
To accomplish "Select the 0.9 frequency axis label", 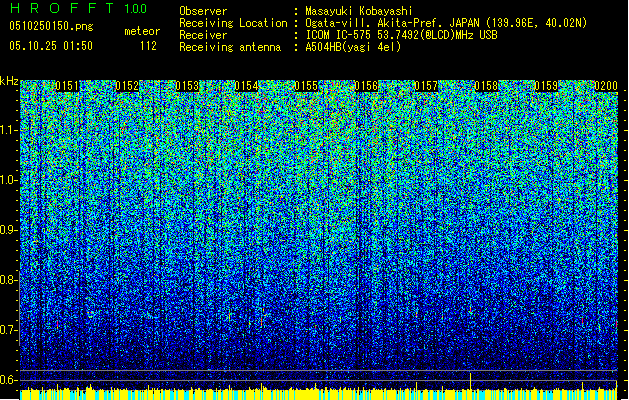I will (9, 229).
